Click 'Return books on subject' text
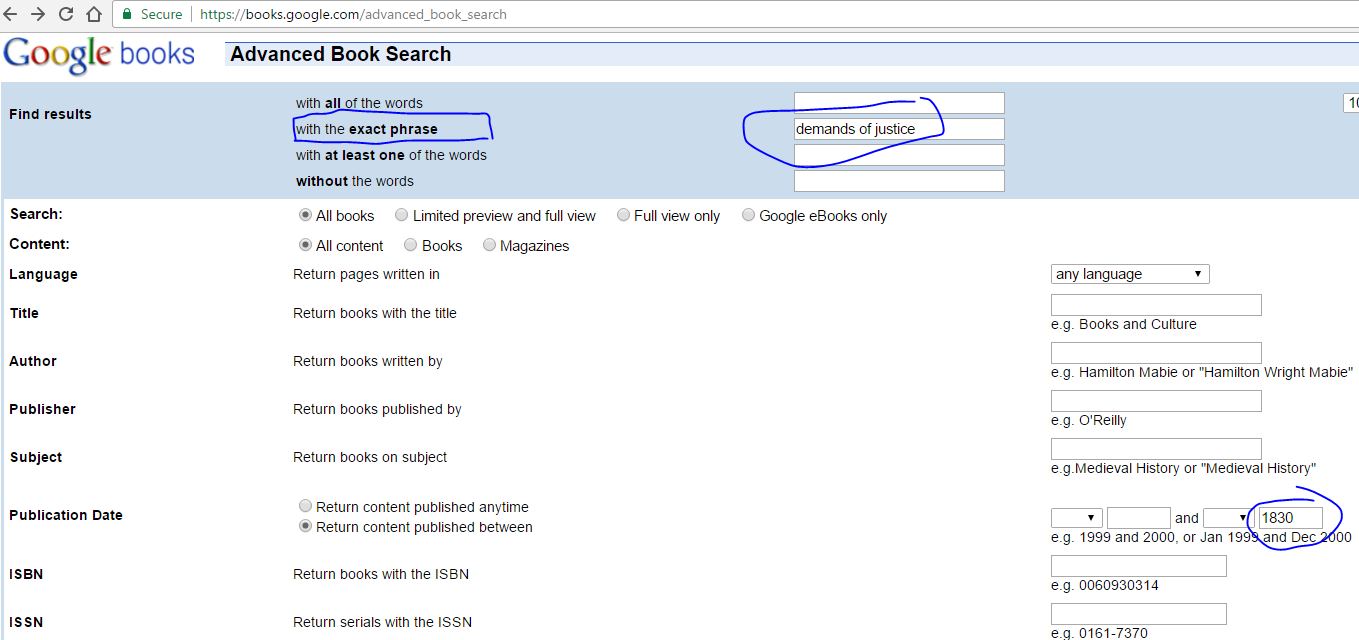This screenshot has width=1359, height=640. click(370, 457)
